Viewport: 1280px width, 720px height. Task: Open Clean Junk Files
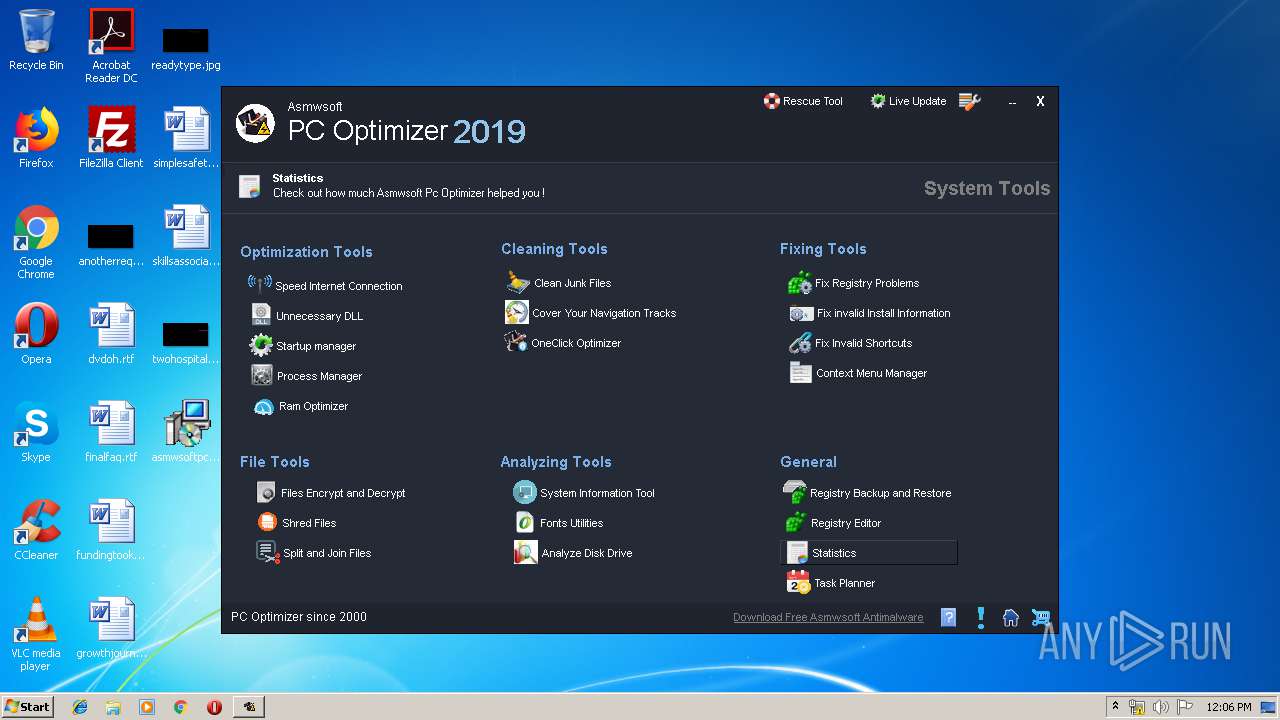(x=558, y=283)
